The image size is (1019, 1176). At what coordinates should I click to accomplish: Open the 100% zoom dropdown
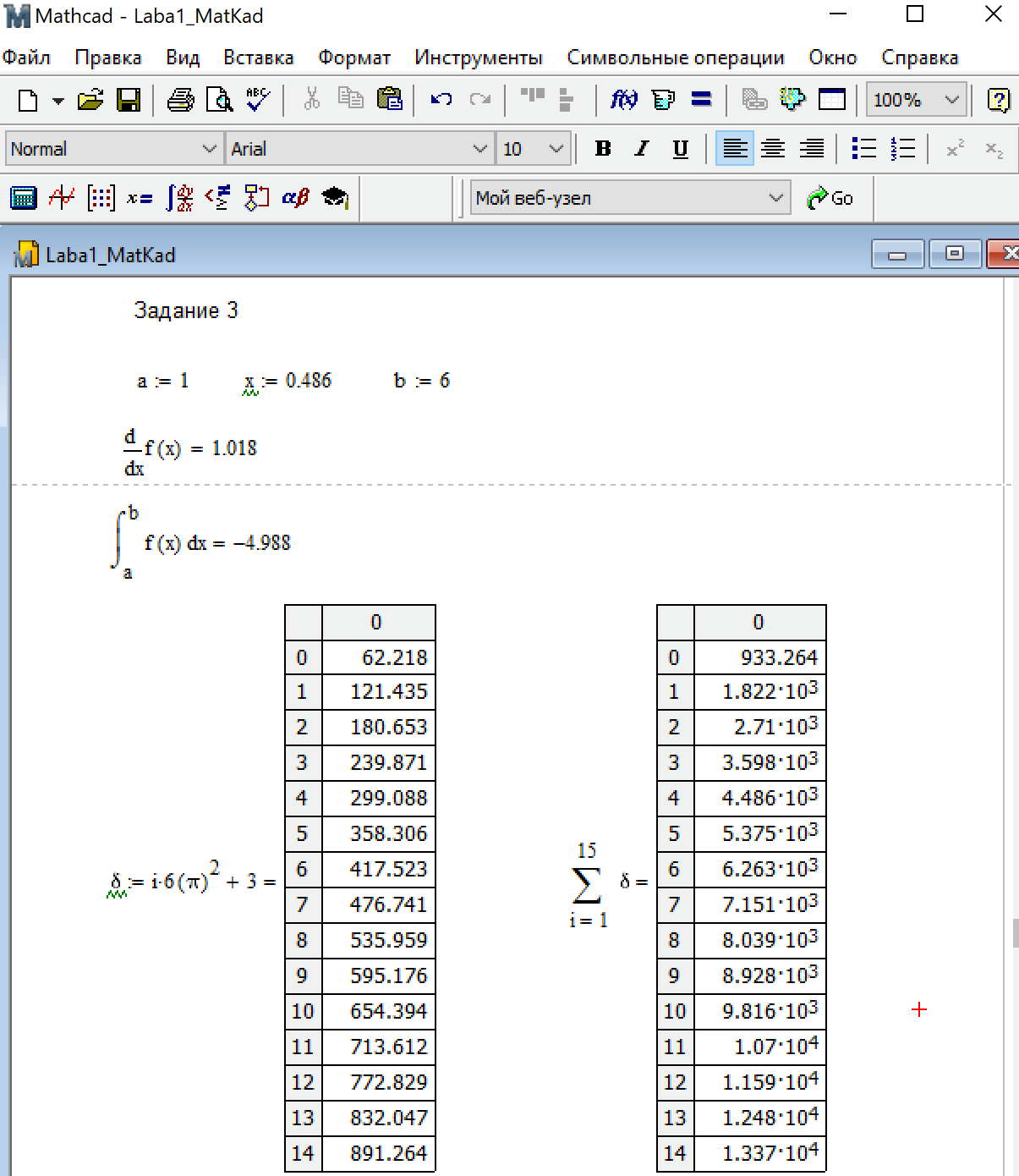(951, 100)
